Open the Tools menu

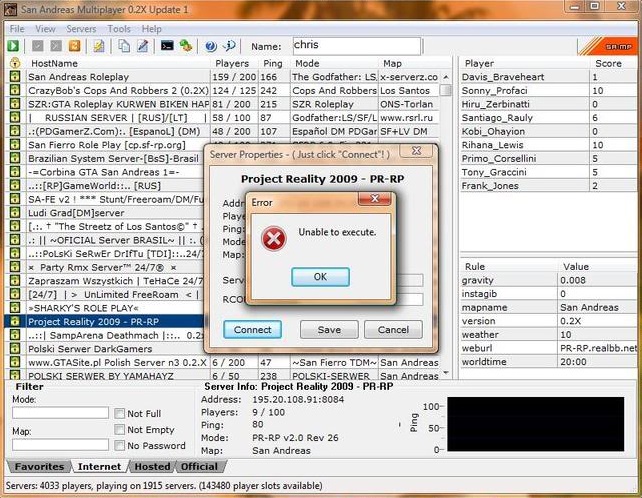pyautogui.click(x=119, y=29)
